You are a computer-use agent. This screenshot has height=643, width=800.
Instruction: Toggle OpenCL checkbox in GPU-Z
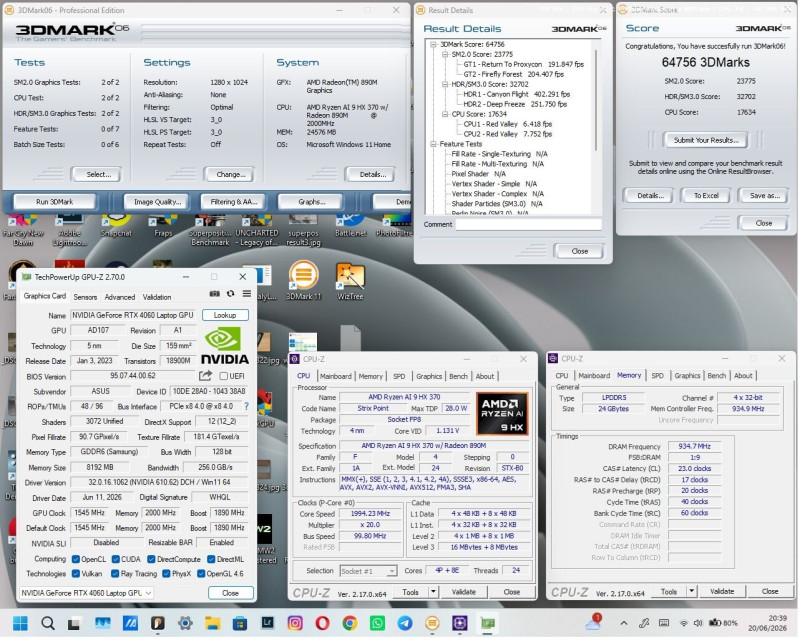click(76, 560)
